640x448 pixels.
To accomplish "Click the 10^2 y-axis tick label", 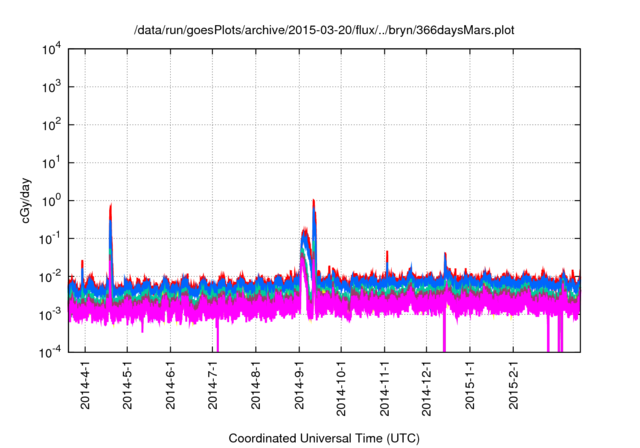I will pos(53,125).
